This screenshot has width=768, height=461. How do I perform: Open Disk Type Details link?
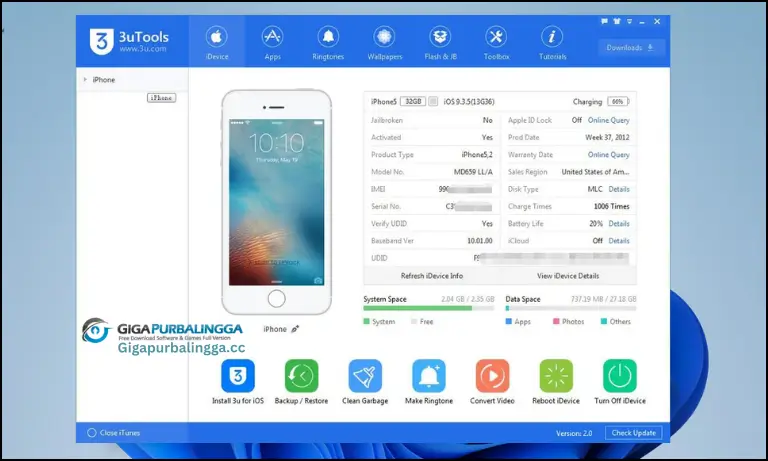pyautogui.click(x=619, y=189)
